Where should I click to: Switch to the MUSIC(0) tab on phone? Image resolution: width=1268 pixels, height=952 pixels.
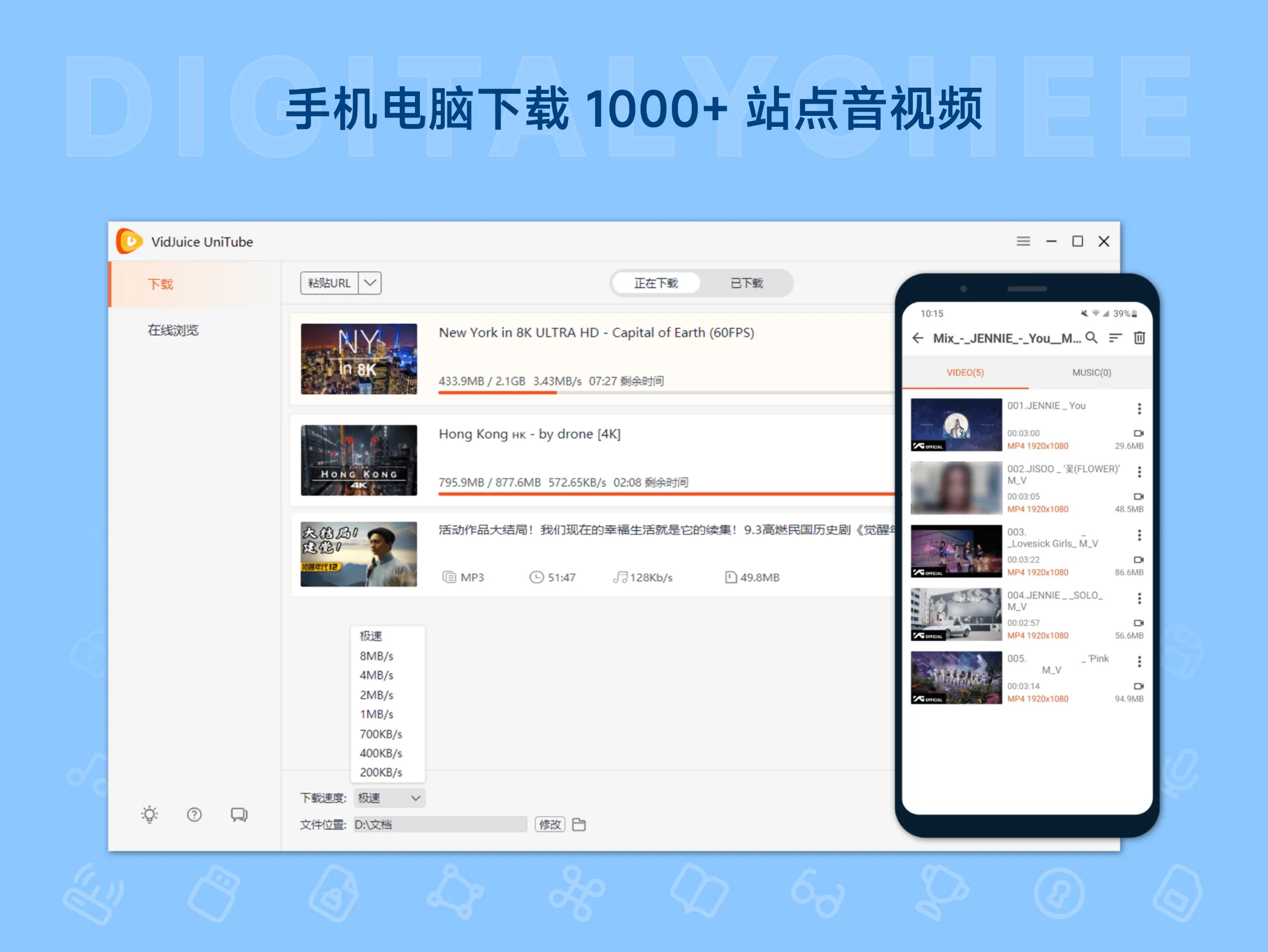click(1091, 372)
